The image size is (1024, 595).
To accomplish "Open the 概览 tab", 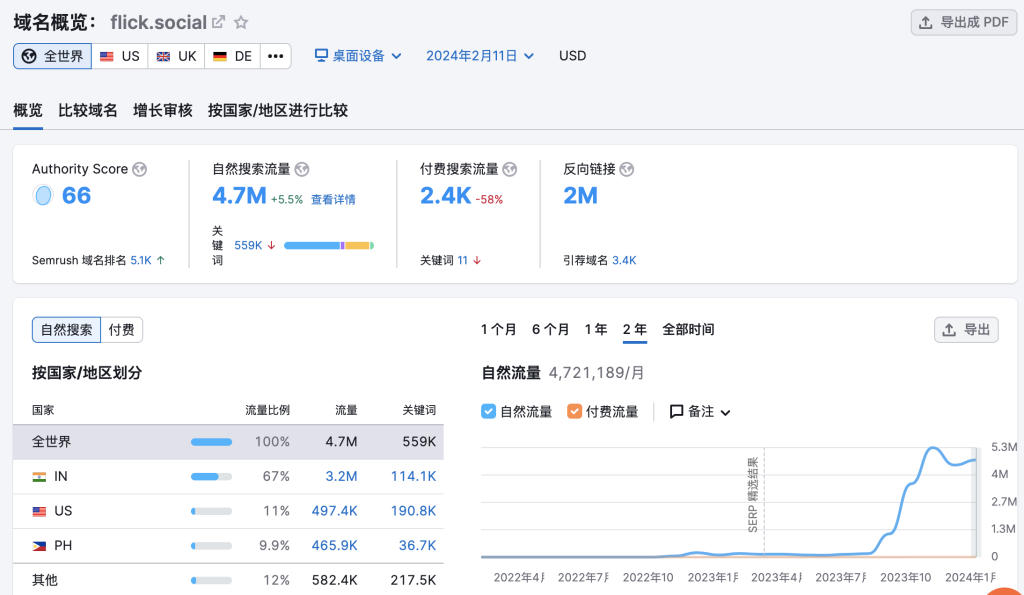I will click(28, 110).
